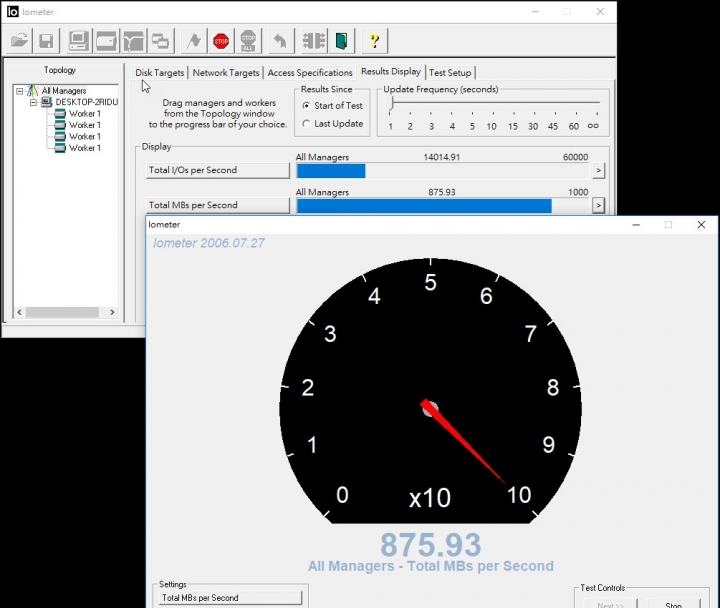Select Last Update radio button

tap(306, 124)
